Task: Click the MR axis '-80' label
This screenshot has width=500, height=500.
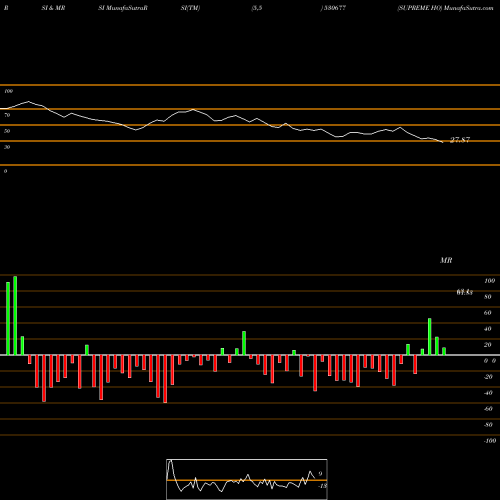Action: click(488, 425)
